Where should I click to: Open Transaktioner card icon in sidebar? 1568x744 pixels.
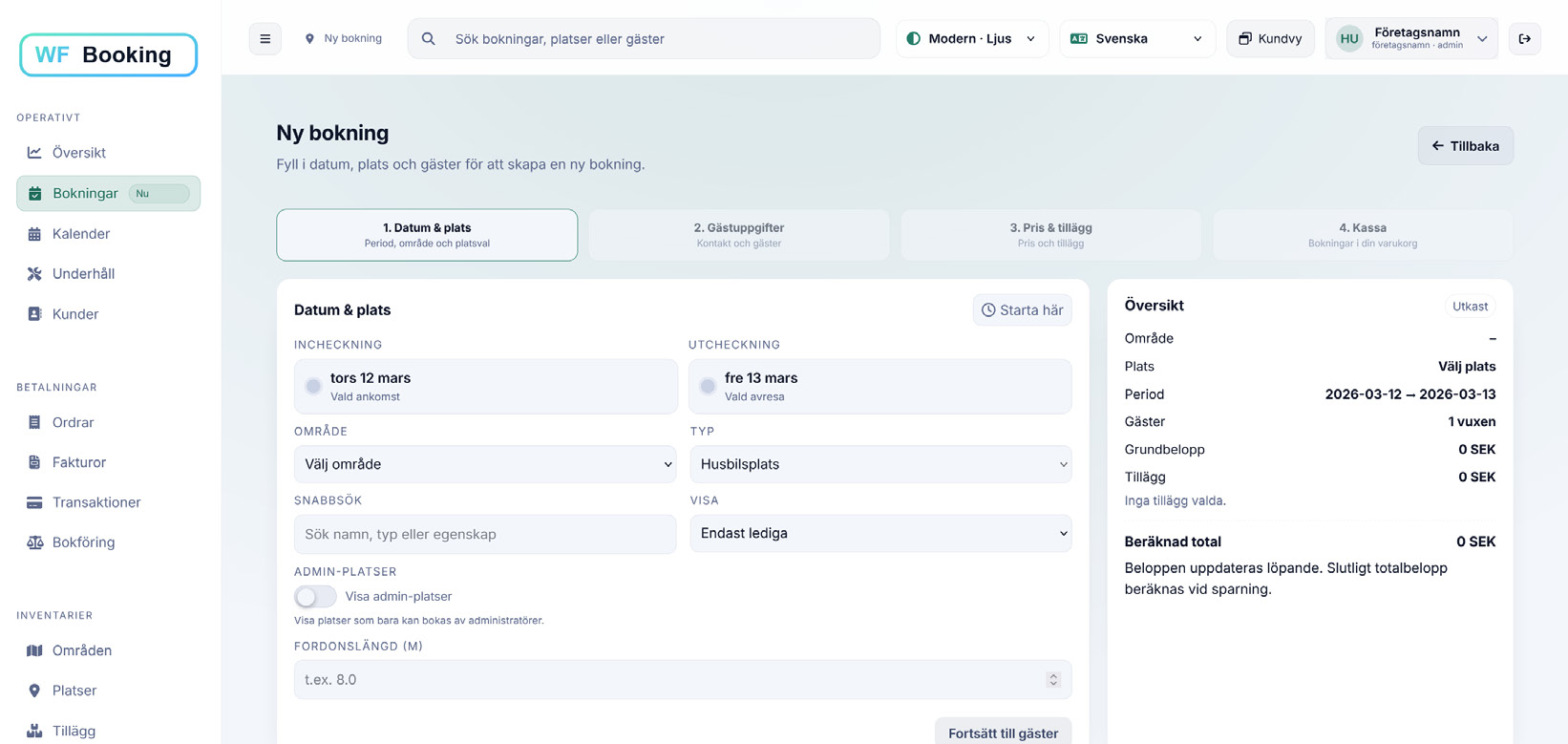click(x=34, y=502)
